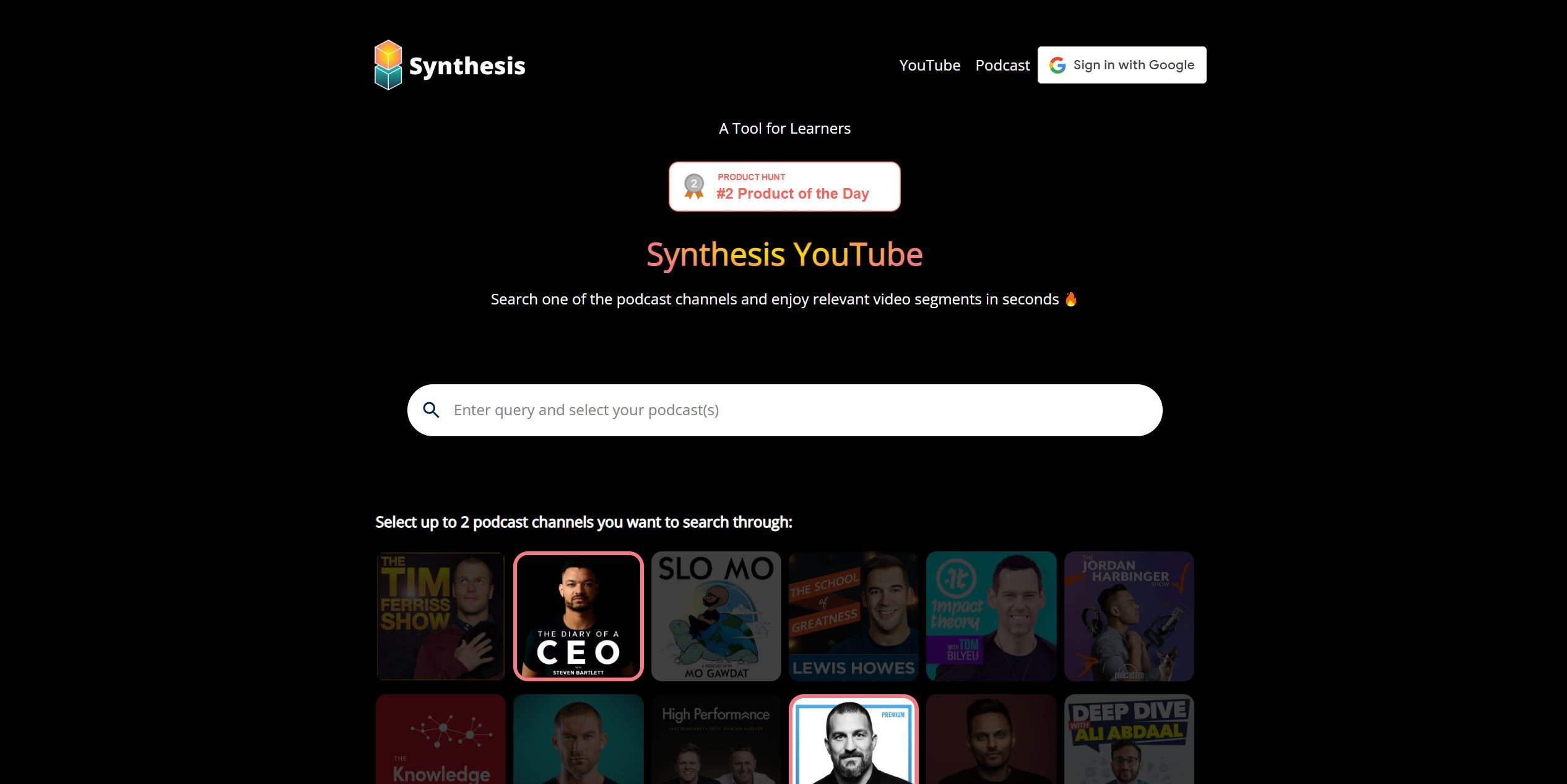Click the Synthesis logo icon

pyautogui.click(x=387, y=64)
